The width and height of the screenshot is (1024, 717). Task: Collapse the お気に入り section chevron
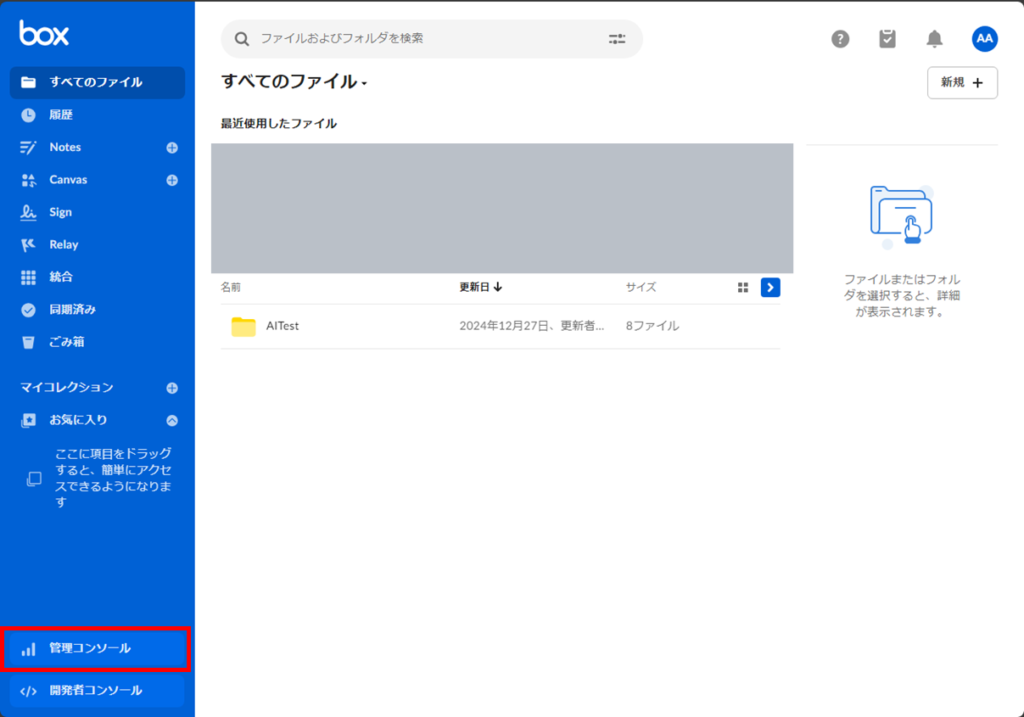point(172,420)
